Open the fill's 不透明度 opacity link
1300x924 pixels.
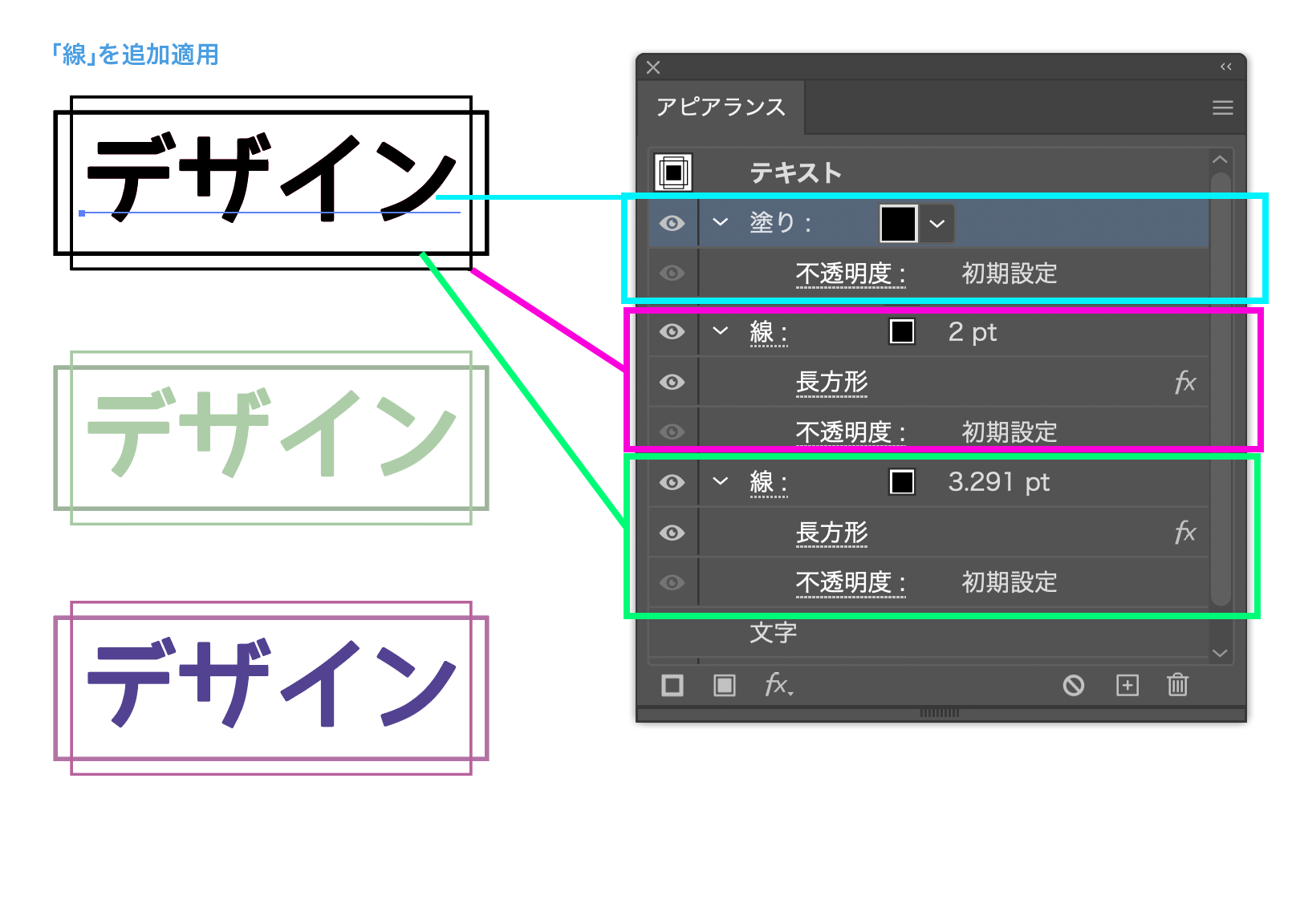[851, 274]
